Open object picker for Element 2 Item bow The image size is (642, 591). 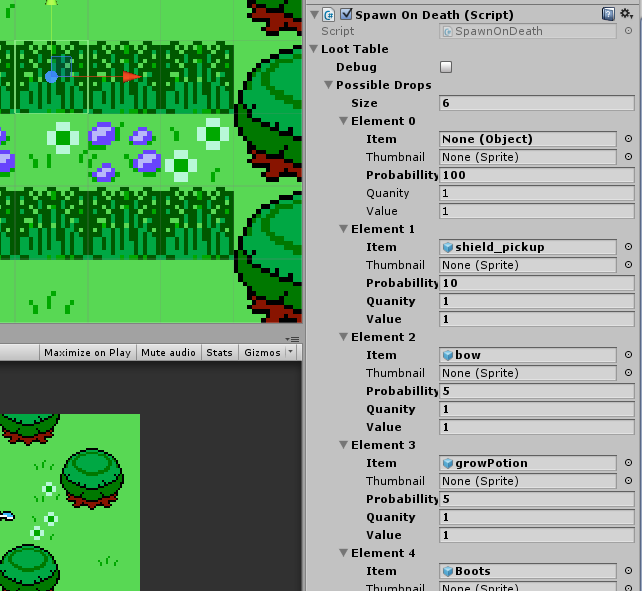(628, 355)
